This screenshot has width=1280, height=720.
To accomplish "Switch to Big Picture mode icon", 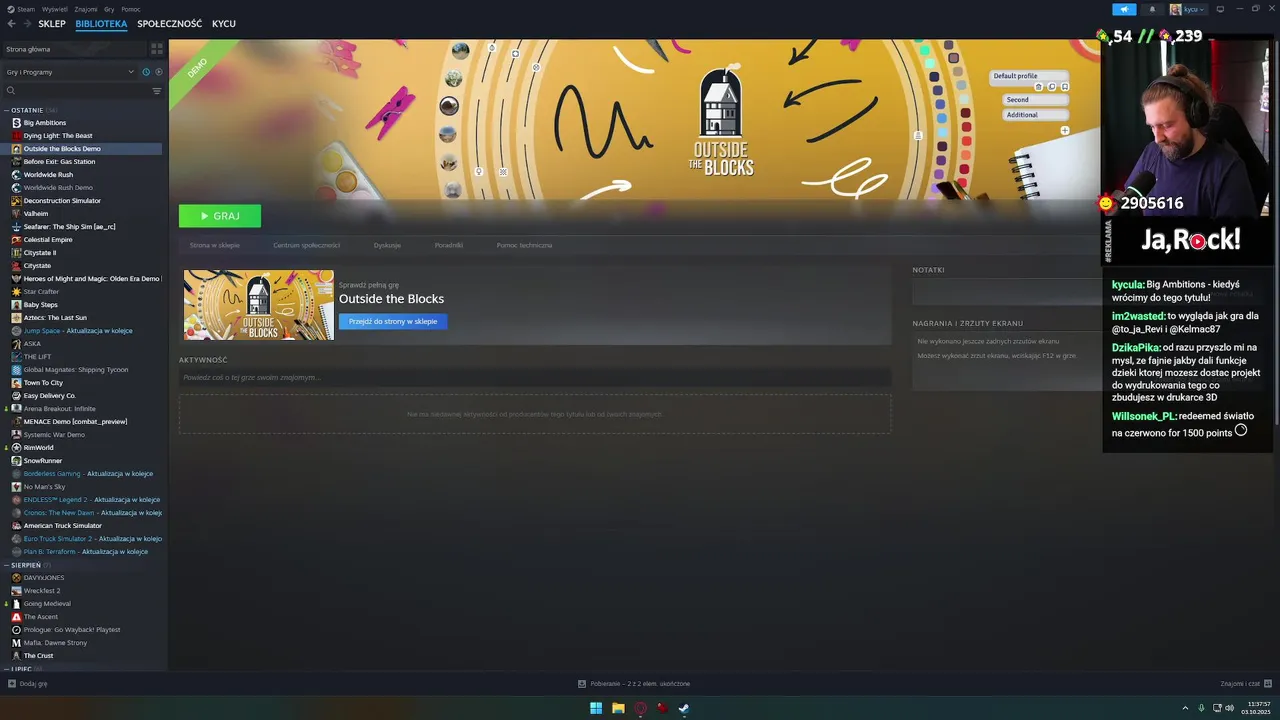I will 1220,9.
